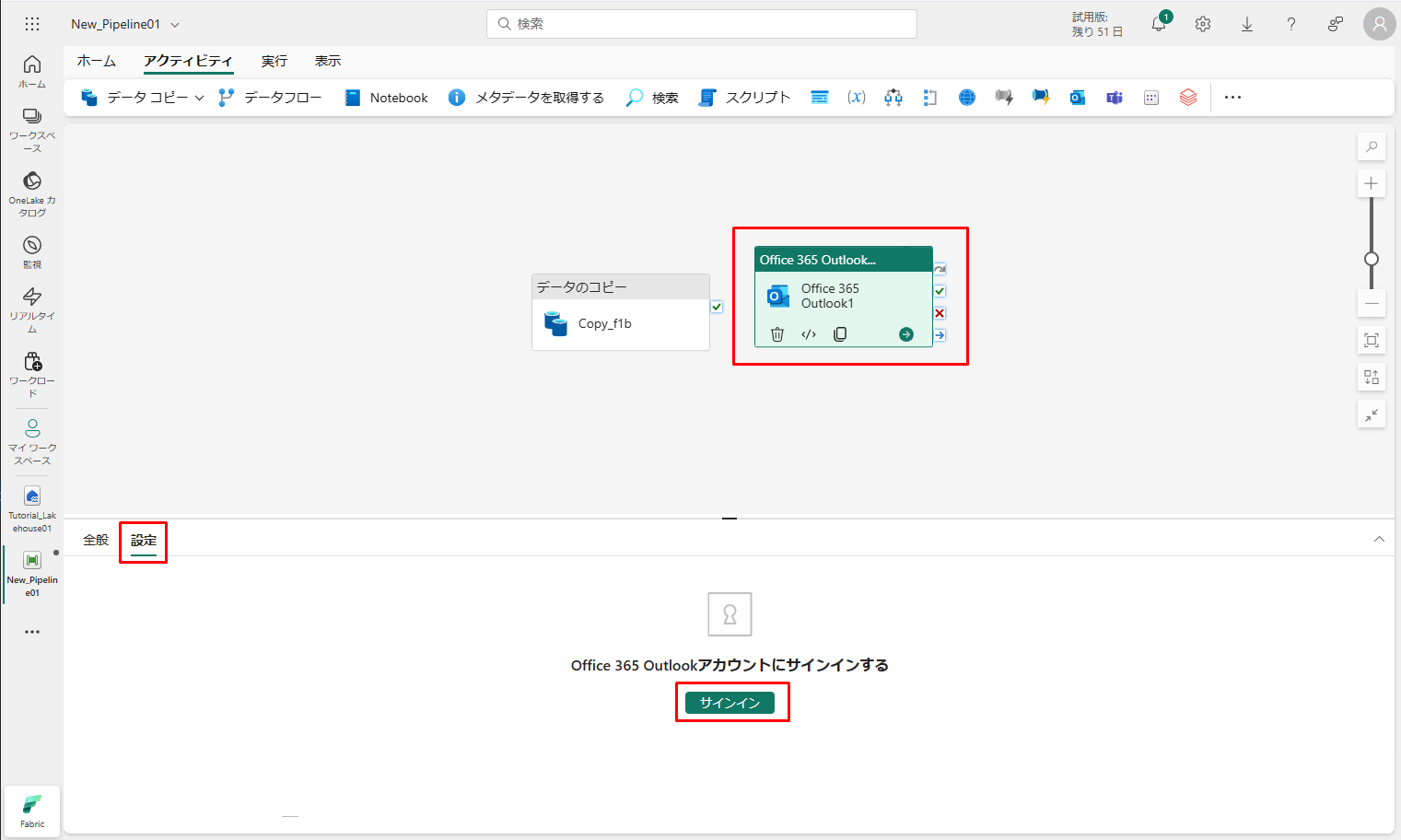Add the If condition branching activity
Screen dimensions: 1401x840
[893, 98]
